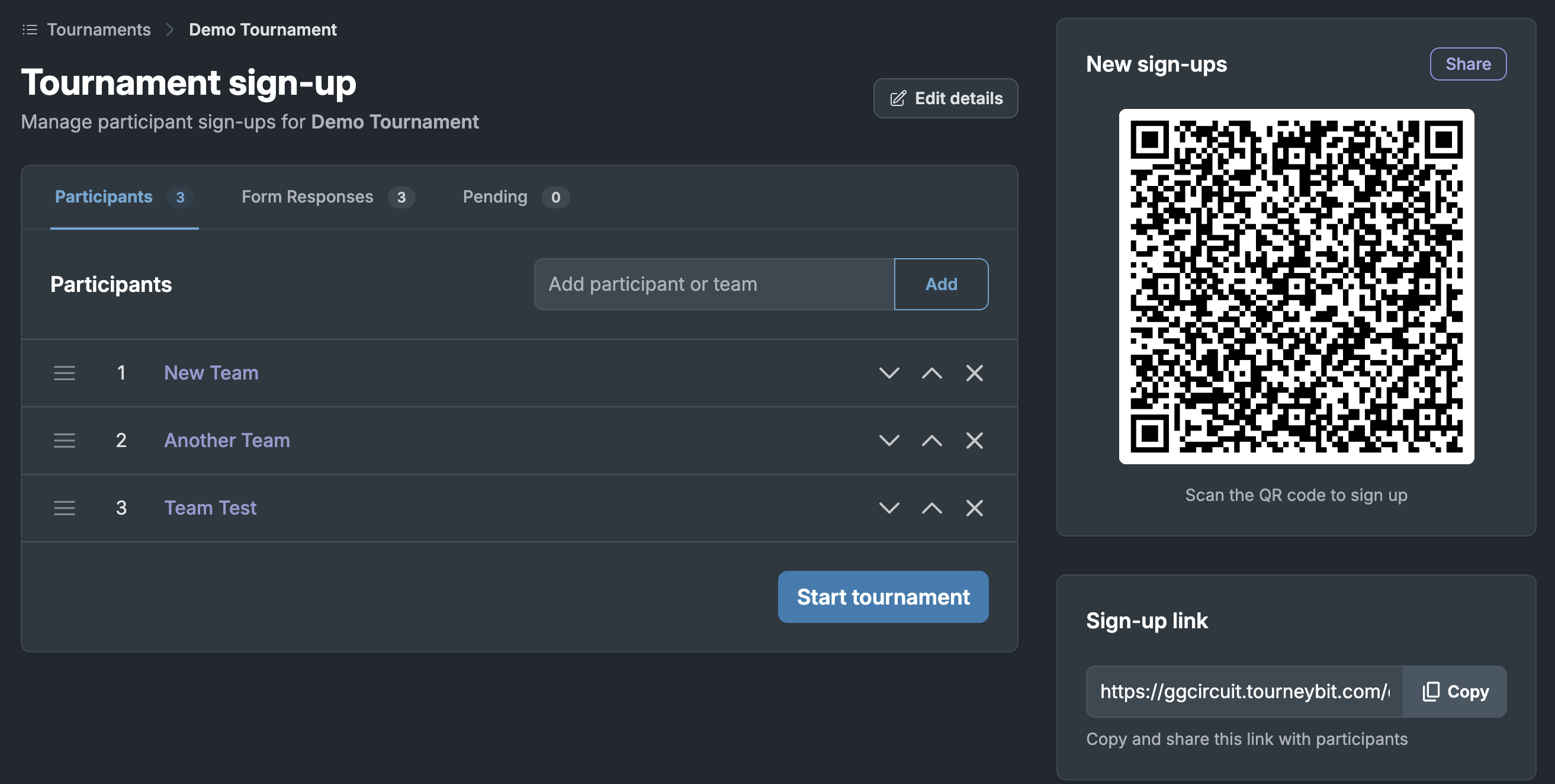
Task: Open the Pending tab
Action: pyautogui.click(x=516, y=197)
